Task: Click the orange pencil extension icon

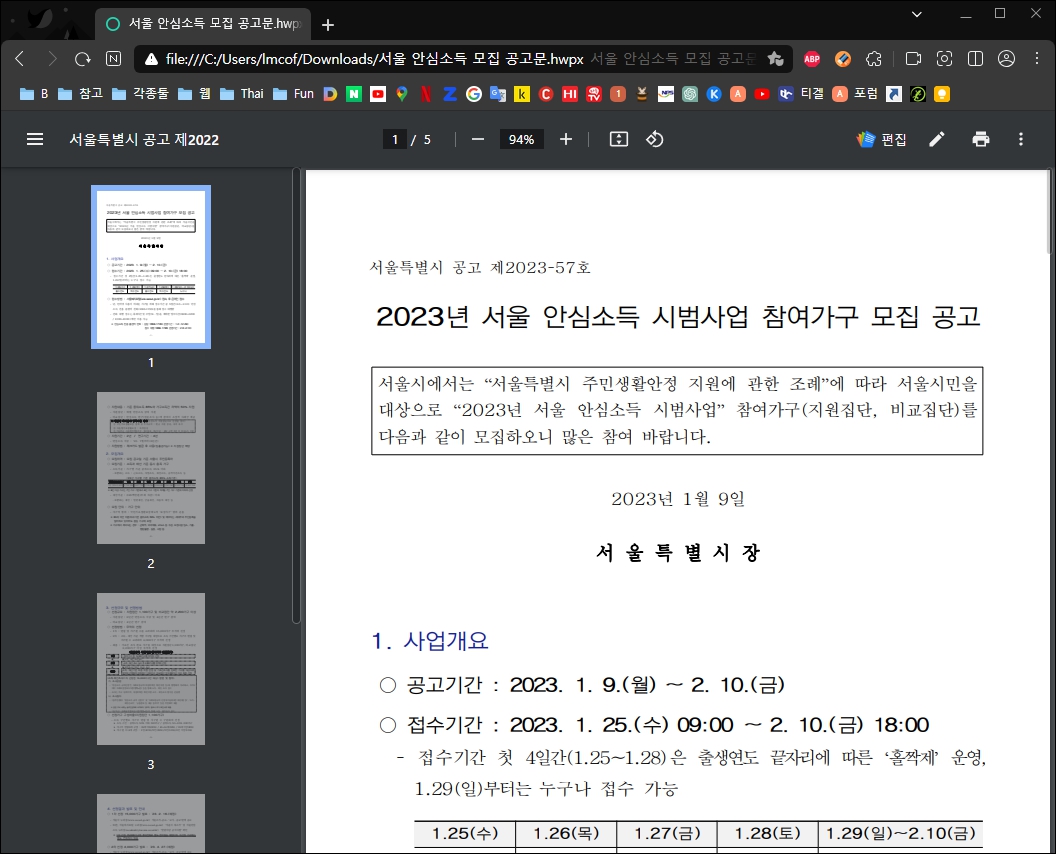Action: click(x=843, y=59)
